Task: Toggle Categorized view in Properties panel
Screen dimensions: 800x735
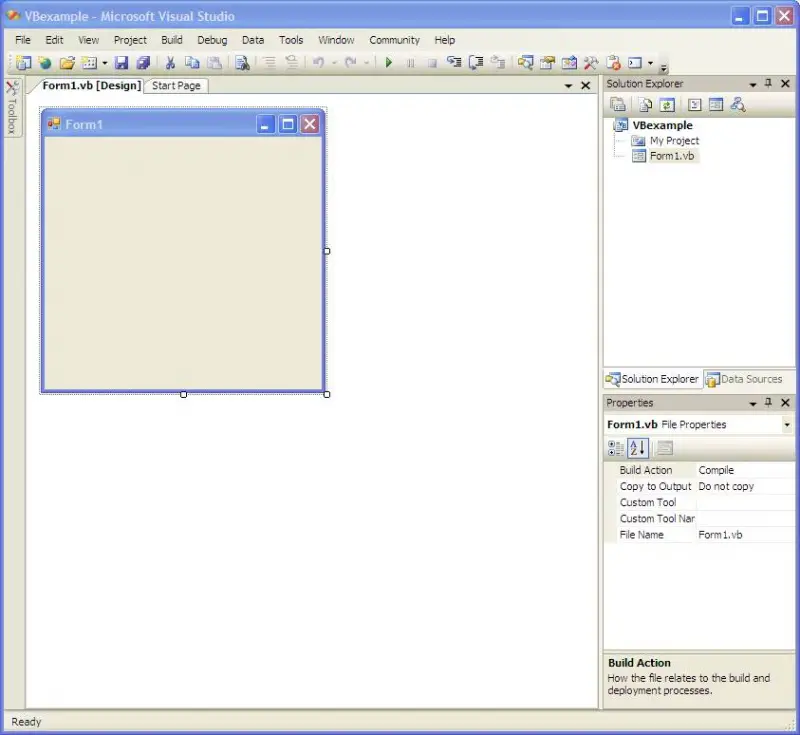Action: click(x=616, y=448)
